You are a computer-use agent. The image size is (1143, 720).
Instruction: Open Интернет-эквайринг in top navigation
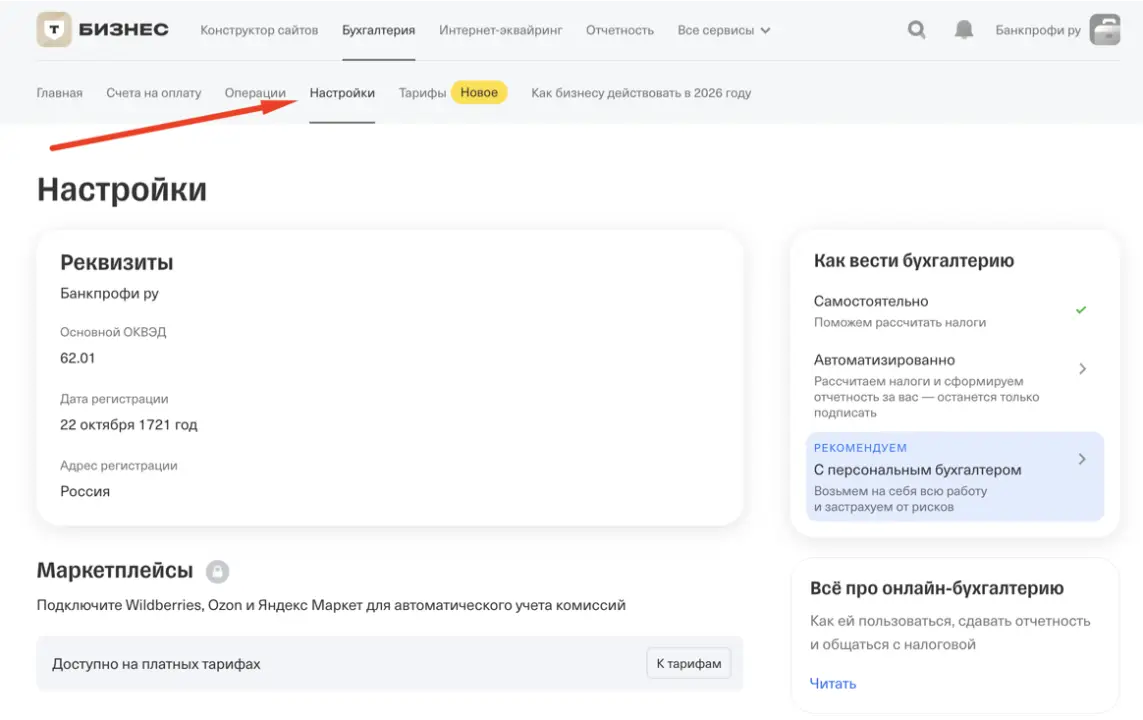pos(500,30)
